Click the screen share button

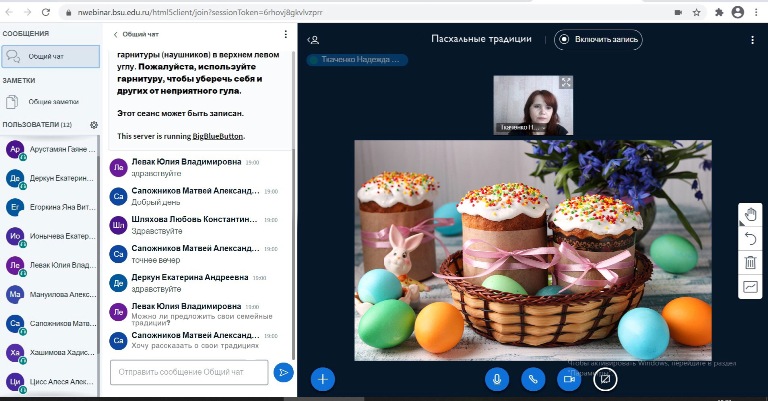[x=604, y=379]
